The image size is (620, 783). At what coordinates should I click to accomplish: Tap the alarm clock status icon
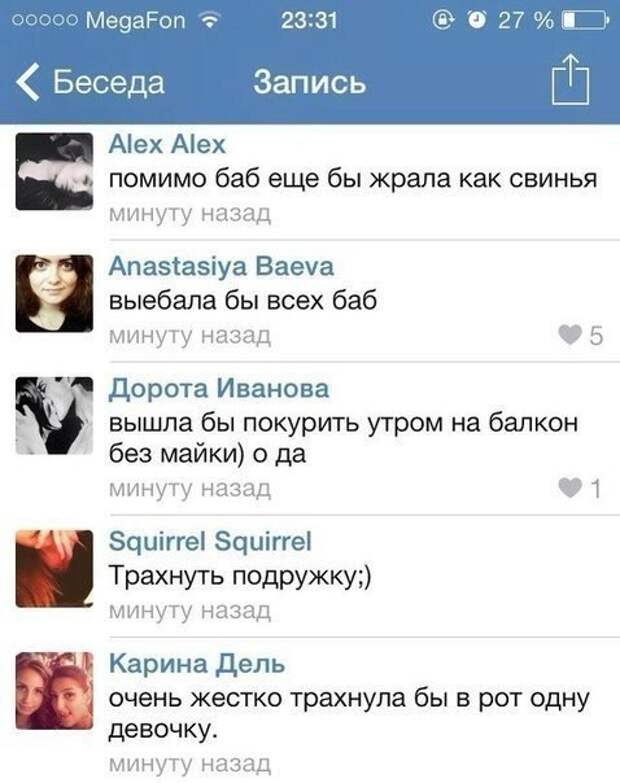[x=476, y=20]
